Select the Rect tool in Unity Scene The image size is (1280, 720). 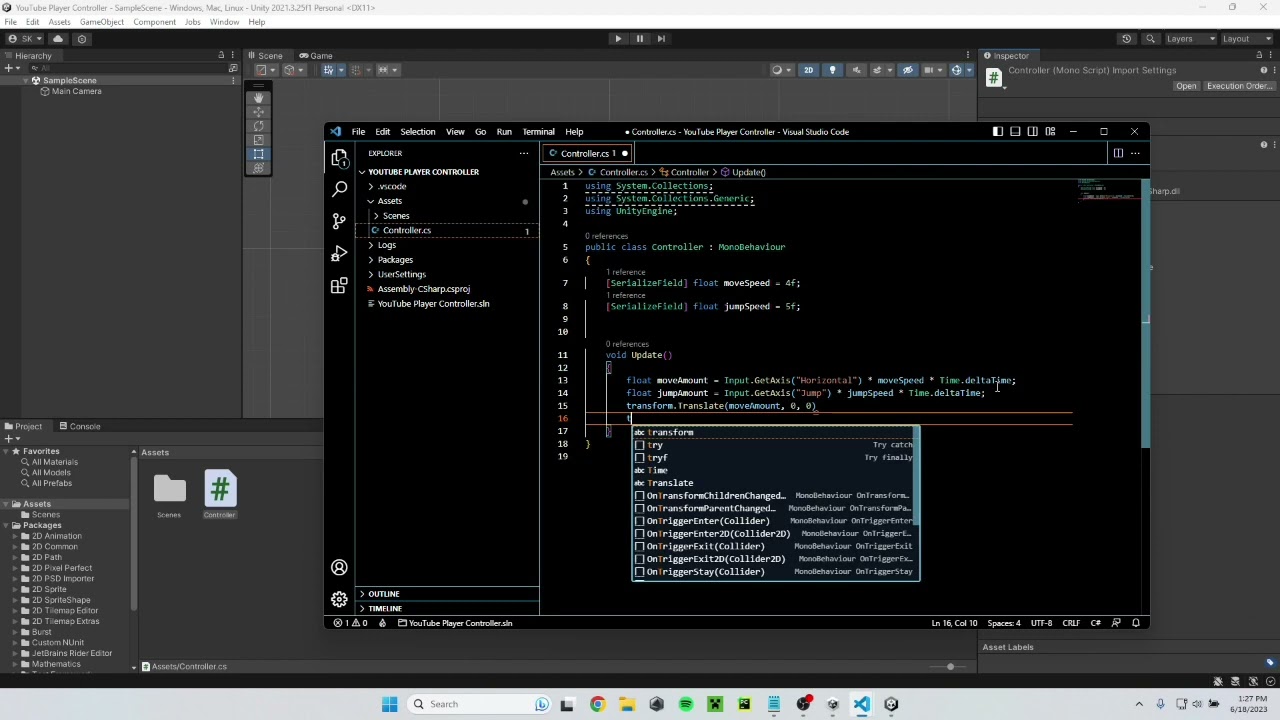click(258, 154)
